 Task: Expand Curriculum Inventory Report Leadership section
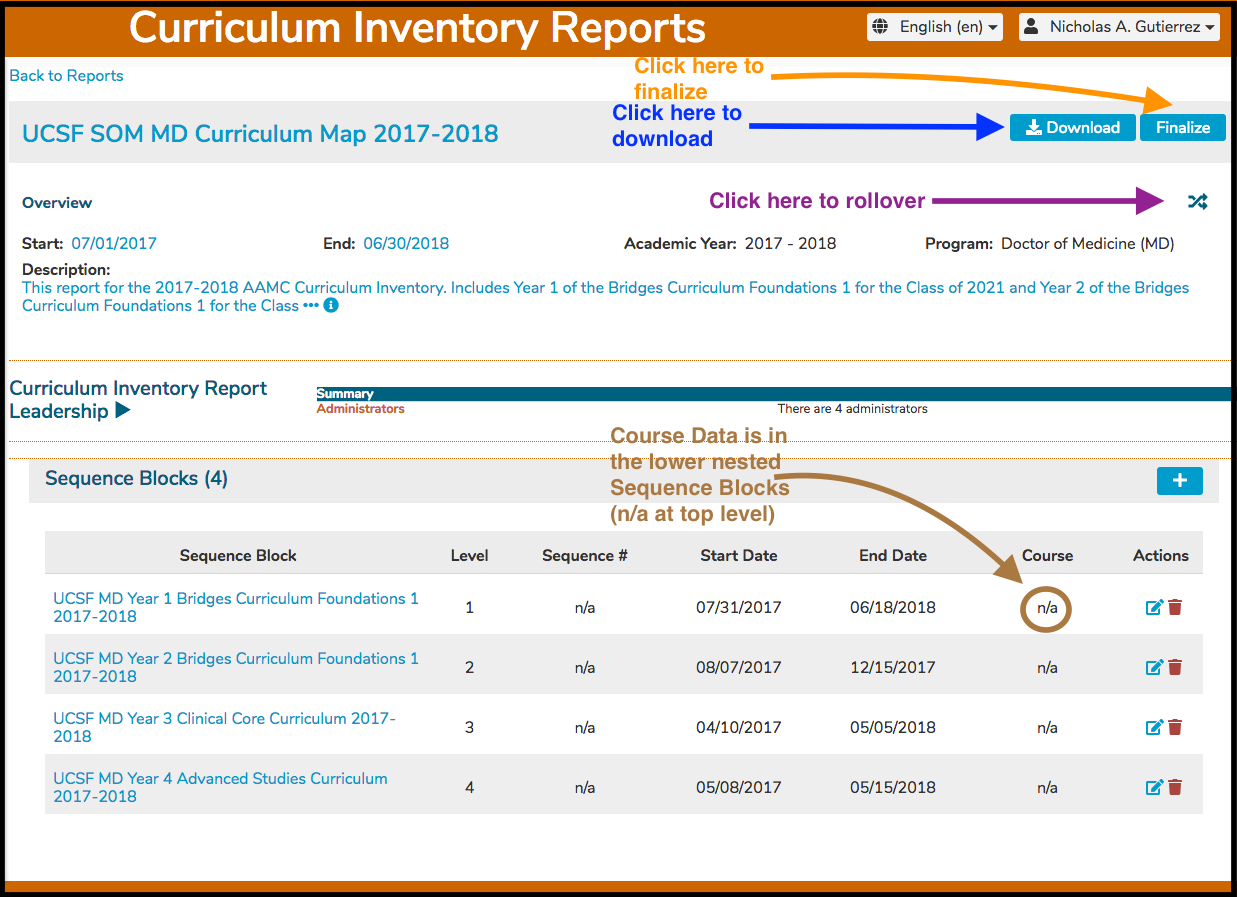pyautogui.click(x=123, y=411)
